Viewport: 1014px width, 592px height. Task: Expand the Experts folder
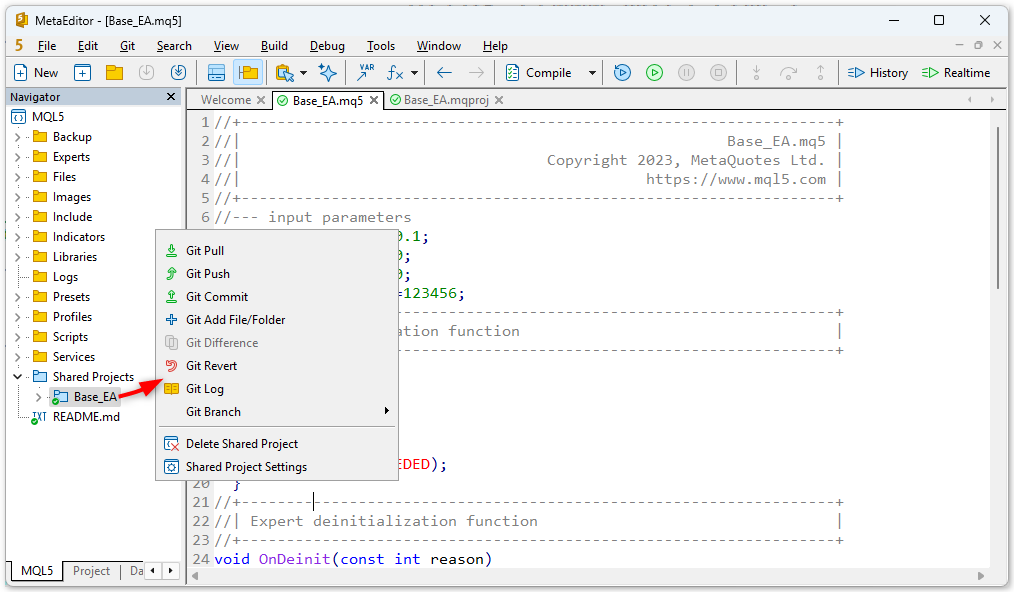pos(17,157)
